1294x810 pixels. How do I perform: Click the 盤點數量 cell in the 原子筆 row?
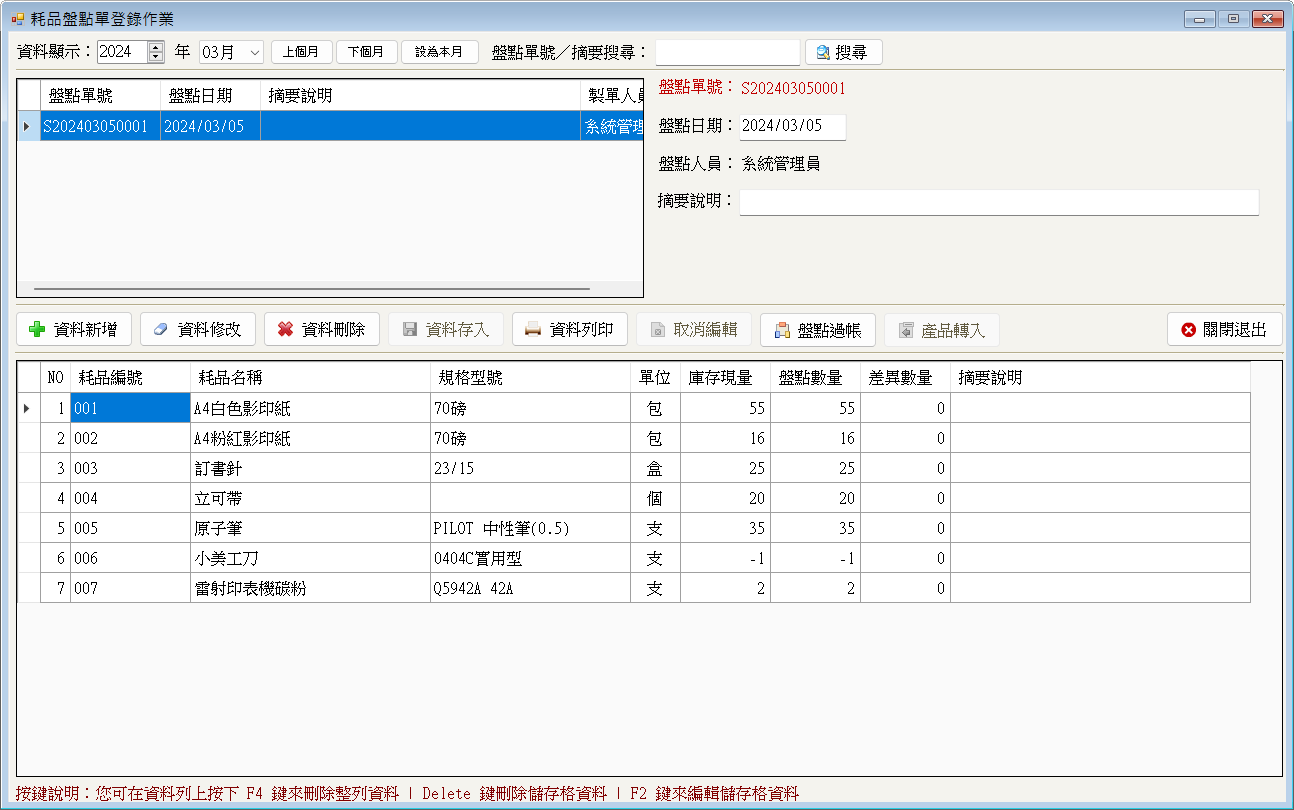tap(814, 528)
